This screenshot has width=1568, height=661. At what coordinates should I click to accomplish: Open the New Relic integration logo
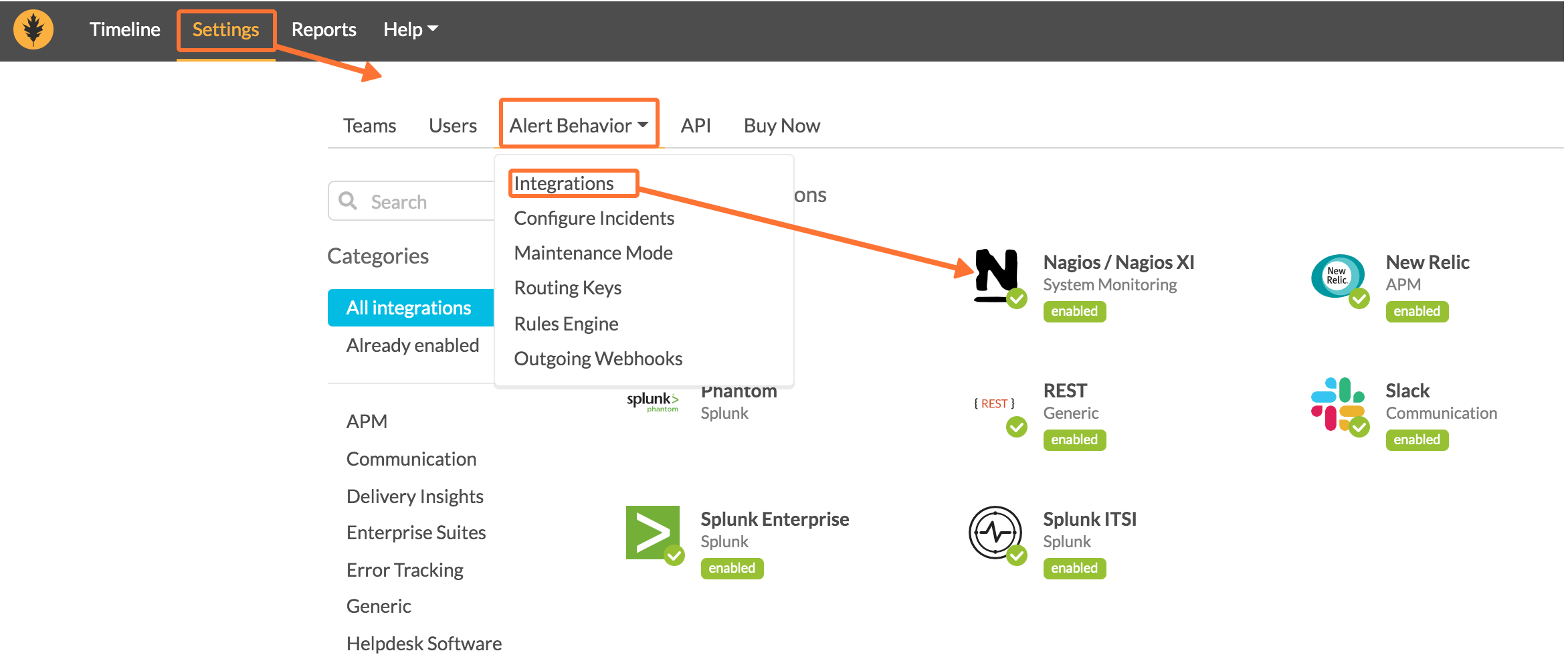[1338, 276]
